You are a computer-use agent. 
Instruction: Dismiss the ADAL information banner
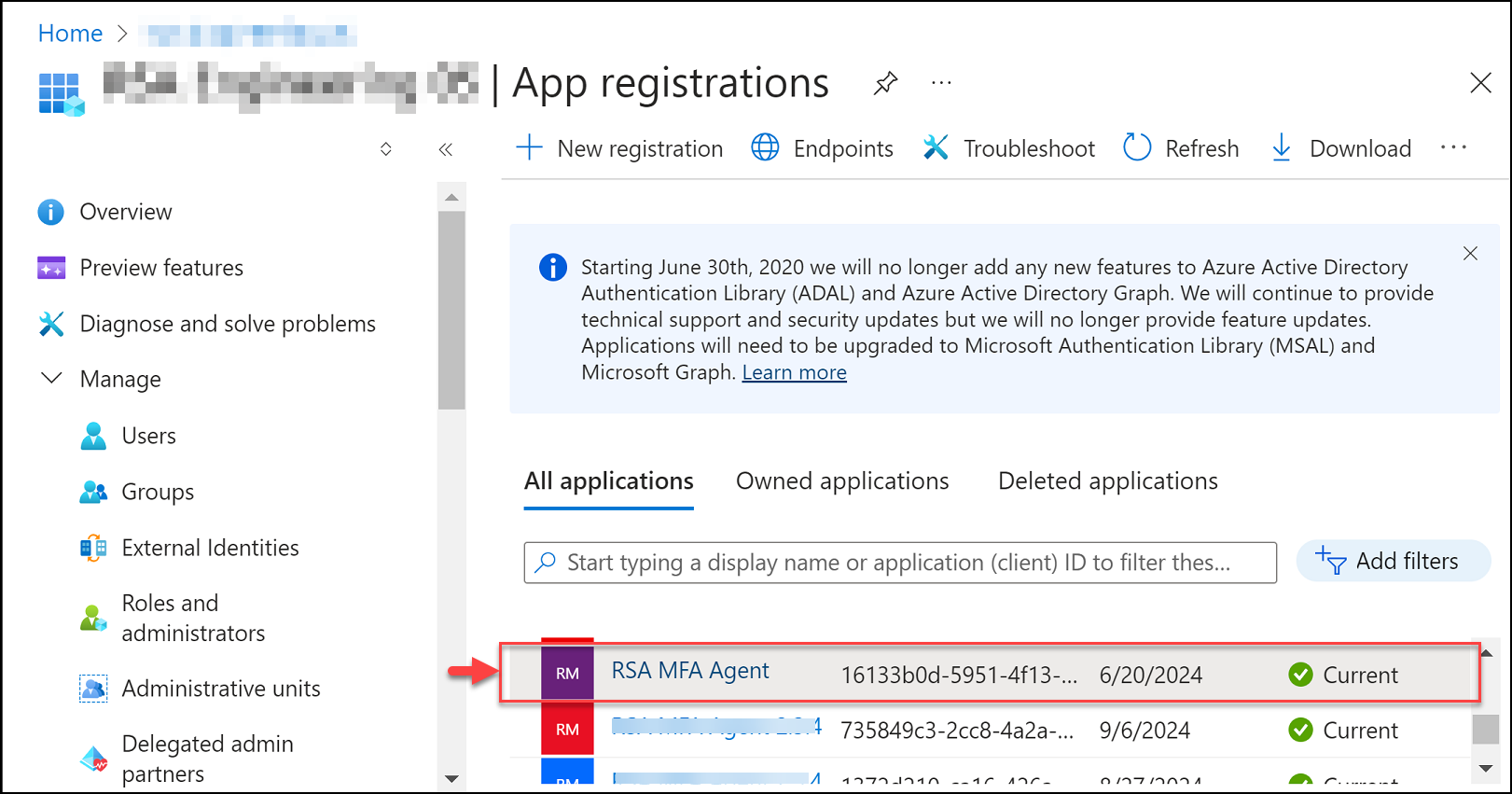pyautogui.click(x=1470, y=254)
